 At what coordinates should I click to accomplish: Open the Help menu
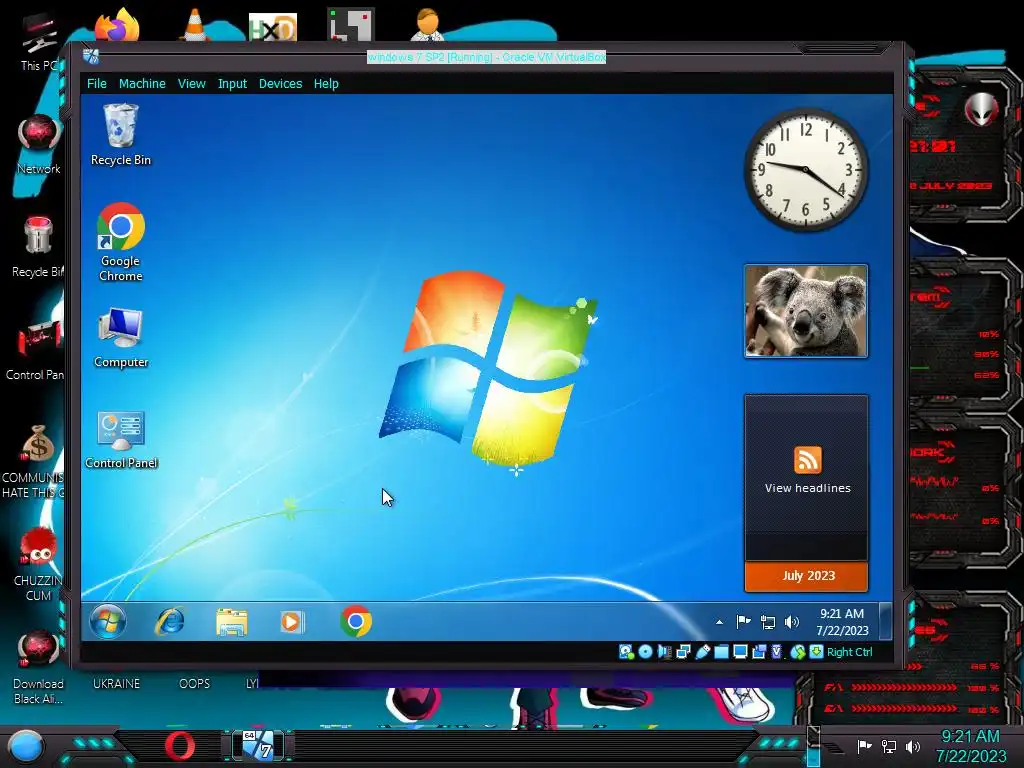point(326,84)
